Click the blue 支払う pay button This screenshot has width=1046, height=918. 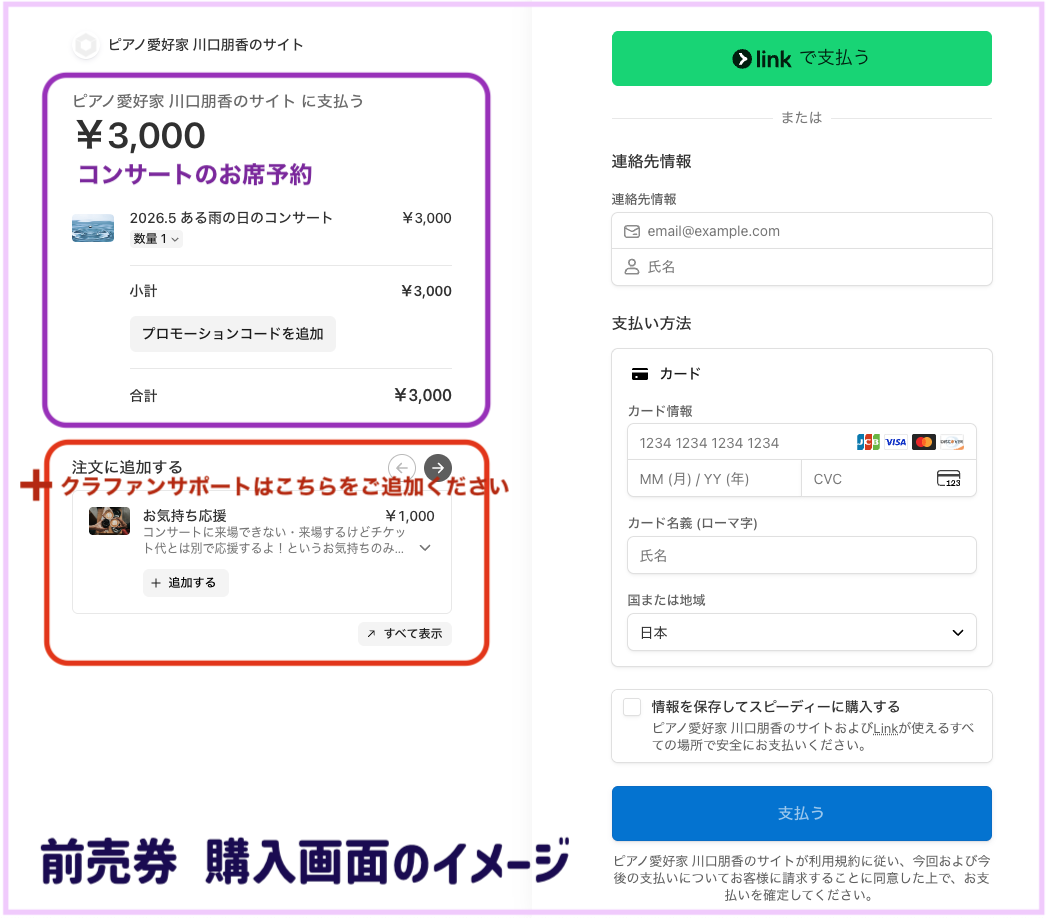pyautogui.click(x=801, y=813)
